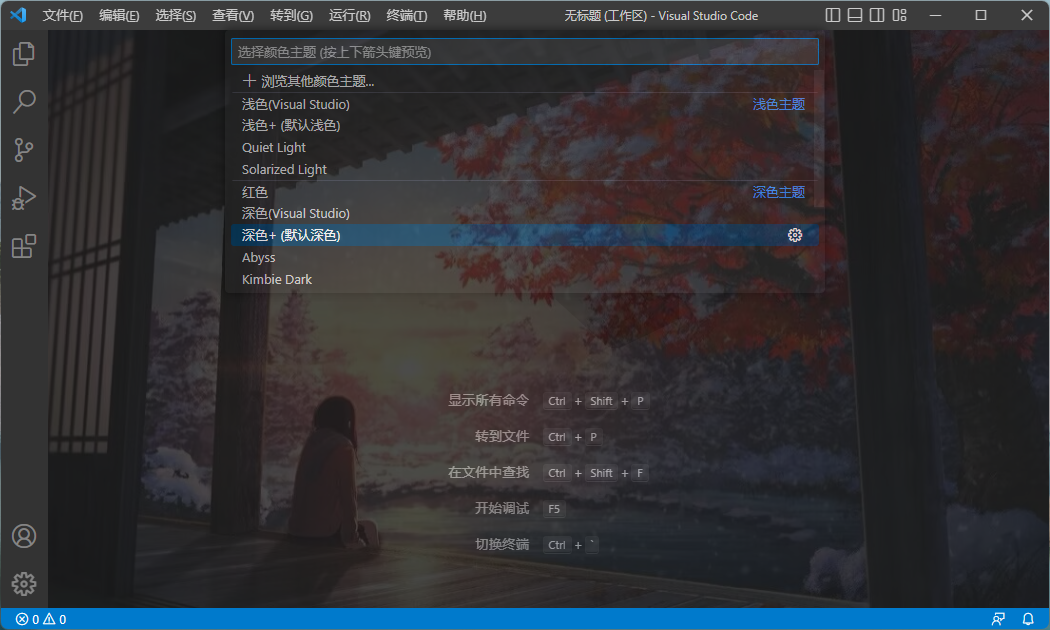Open the 查看(V) menu

(233, 15)
